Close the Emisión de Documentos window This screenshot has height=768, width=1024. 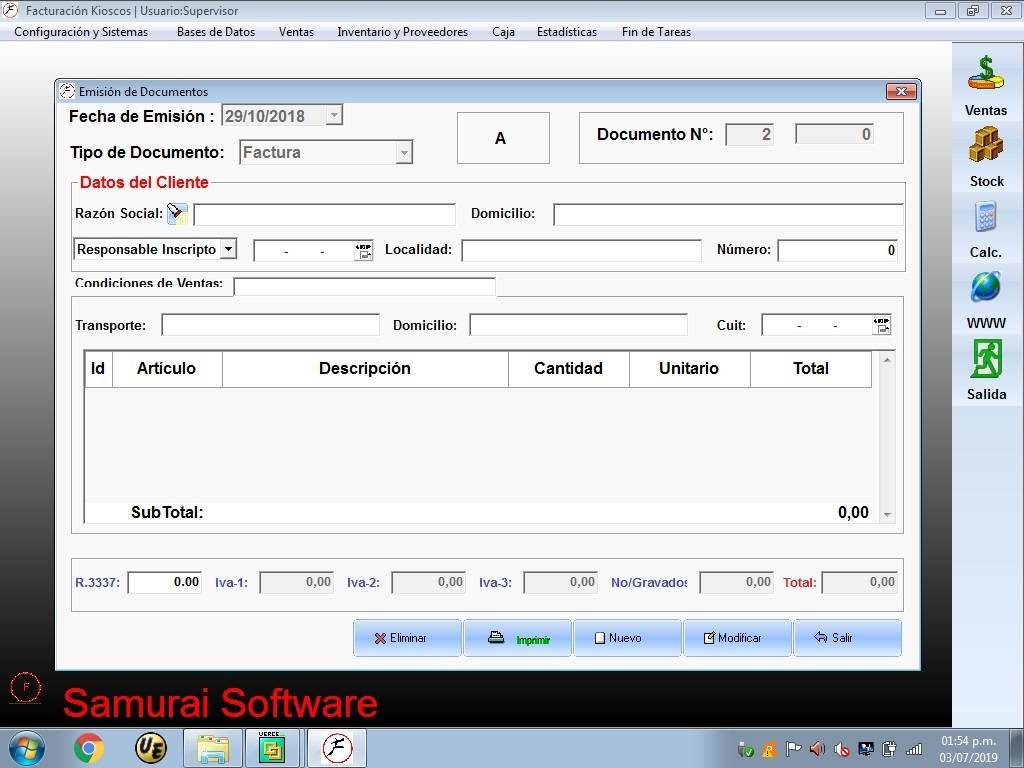(x=901, y=91)
